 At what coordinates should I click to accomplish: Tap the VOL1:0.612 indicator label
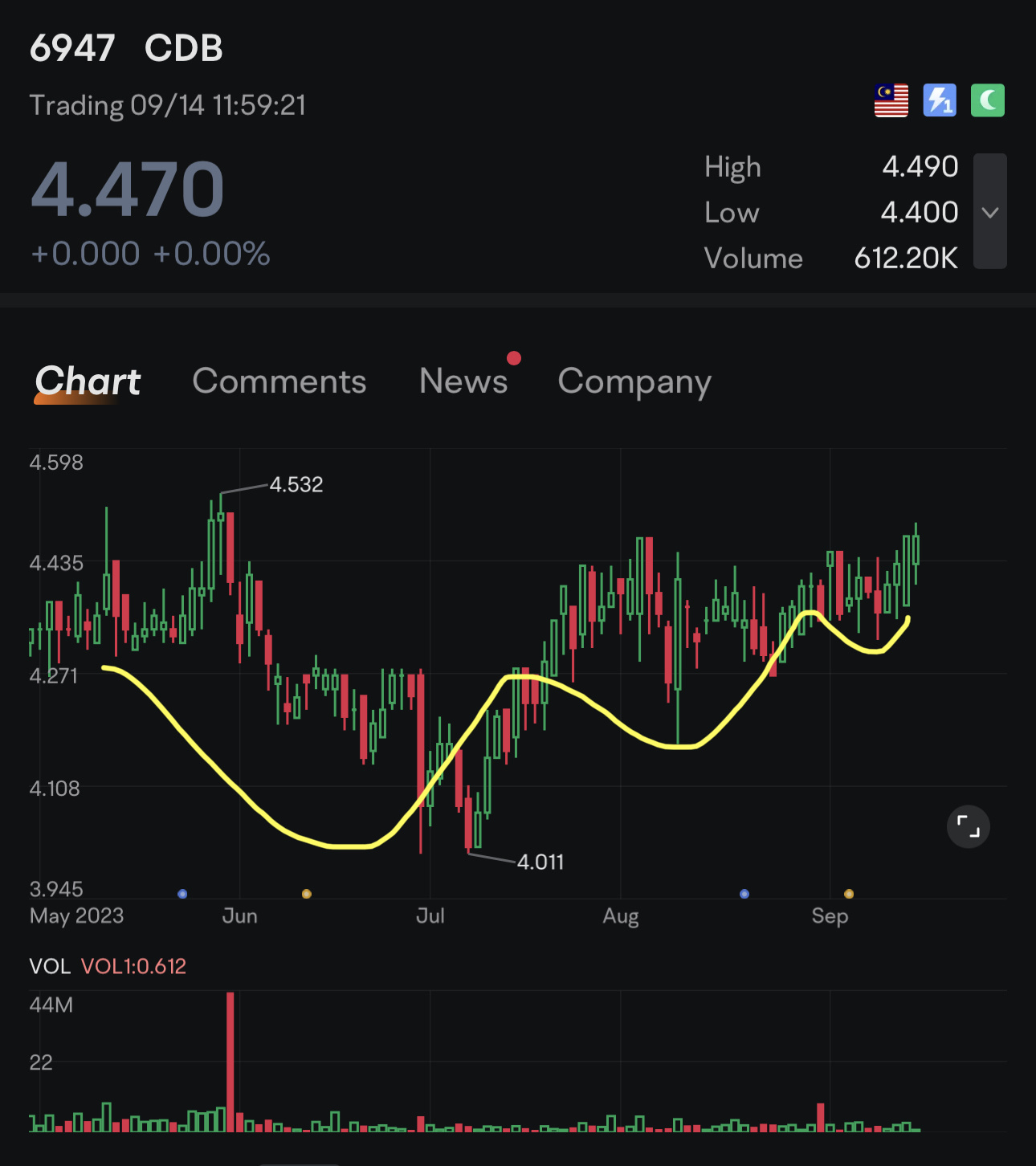pos(133,966)
